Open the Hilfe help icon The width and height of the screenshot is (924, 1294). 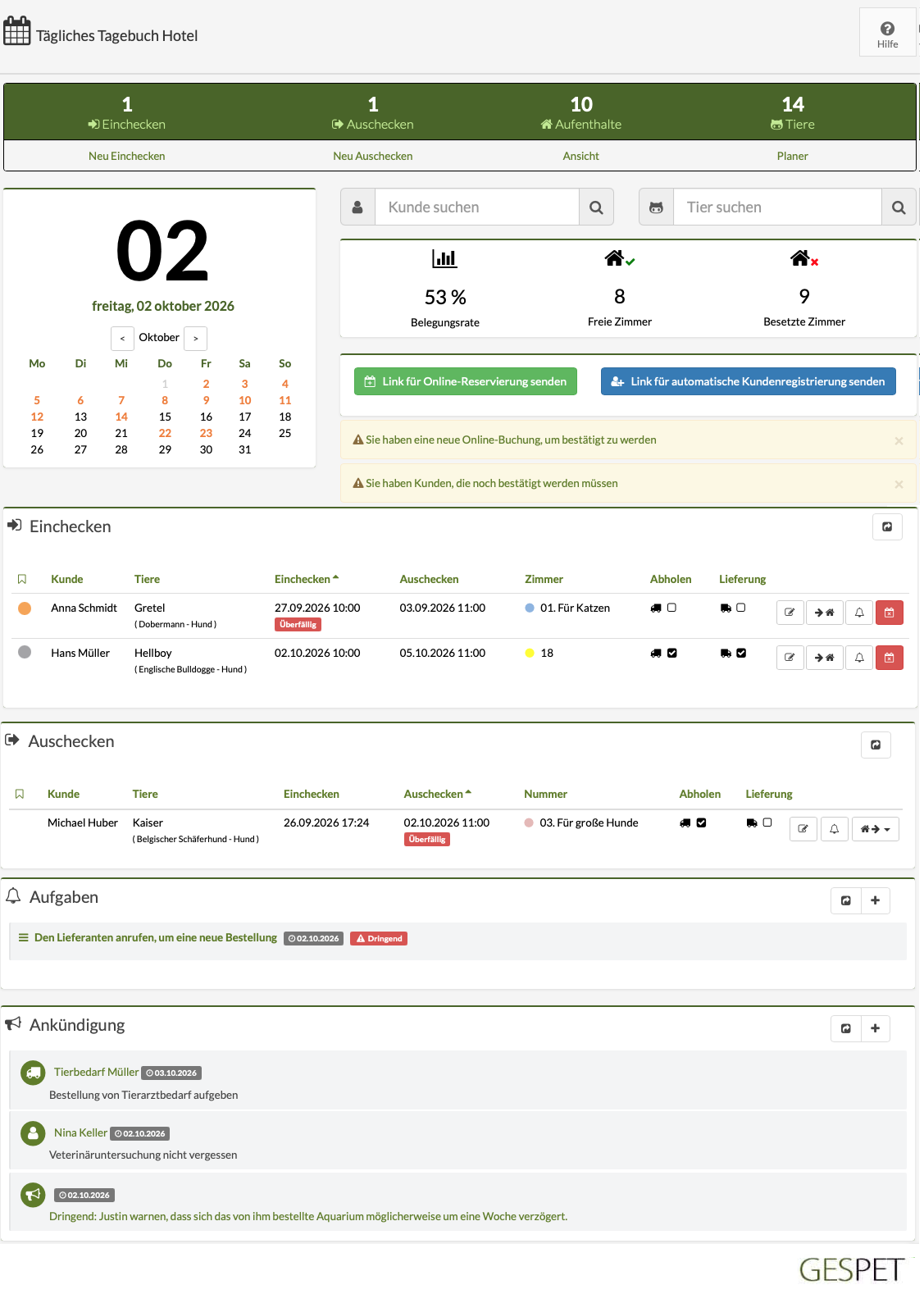pos(887,33)
